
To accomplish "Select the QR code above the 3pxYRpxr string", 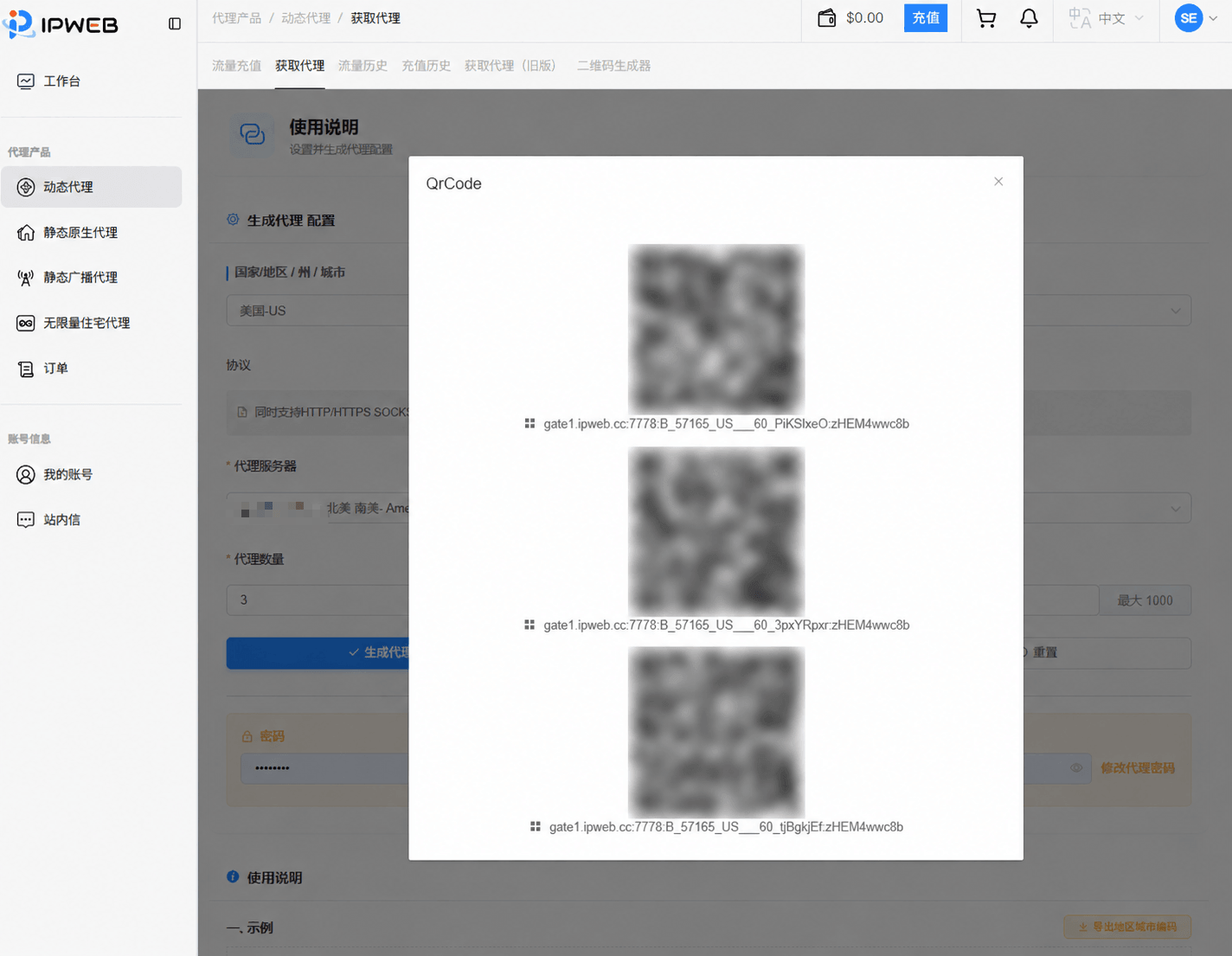I will [716, 530].
